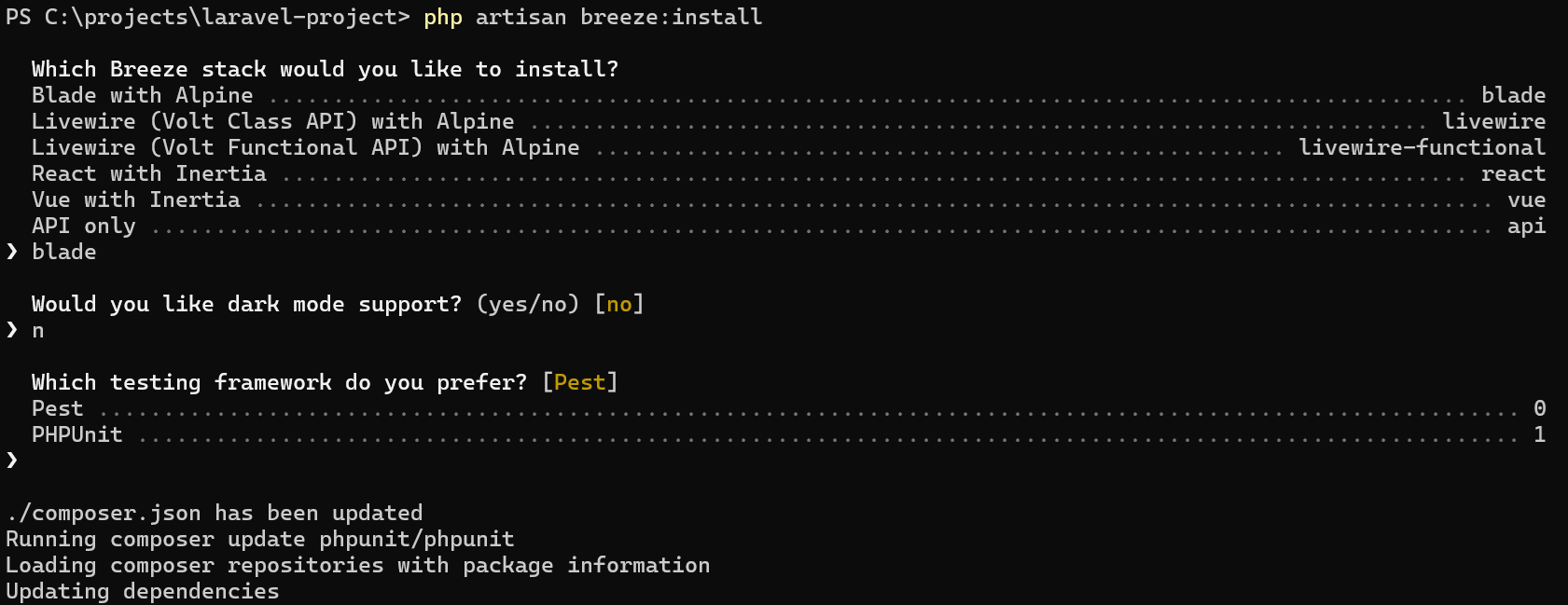This screenshot has width=1568, height=605.
Task: Click the prompt chevron beside the "n" answer
Action: [11, 330]
